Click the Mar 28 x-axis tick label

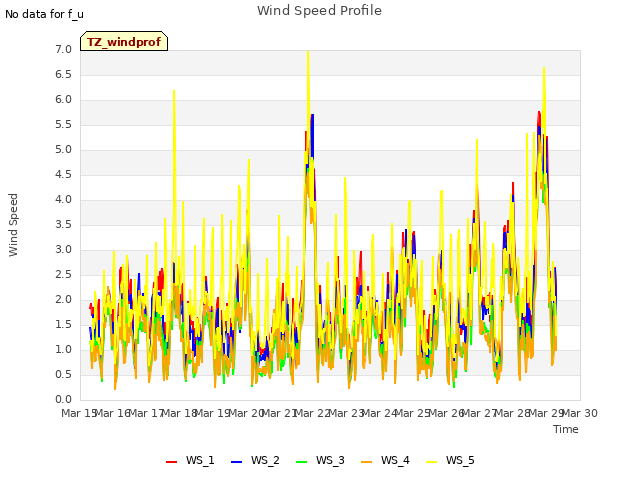coord(513,413)
